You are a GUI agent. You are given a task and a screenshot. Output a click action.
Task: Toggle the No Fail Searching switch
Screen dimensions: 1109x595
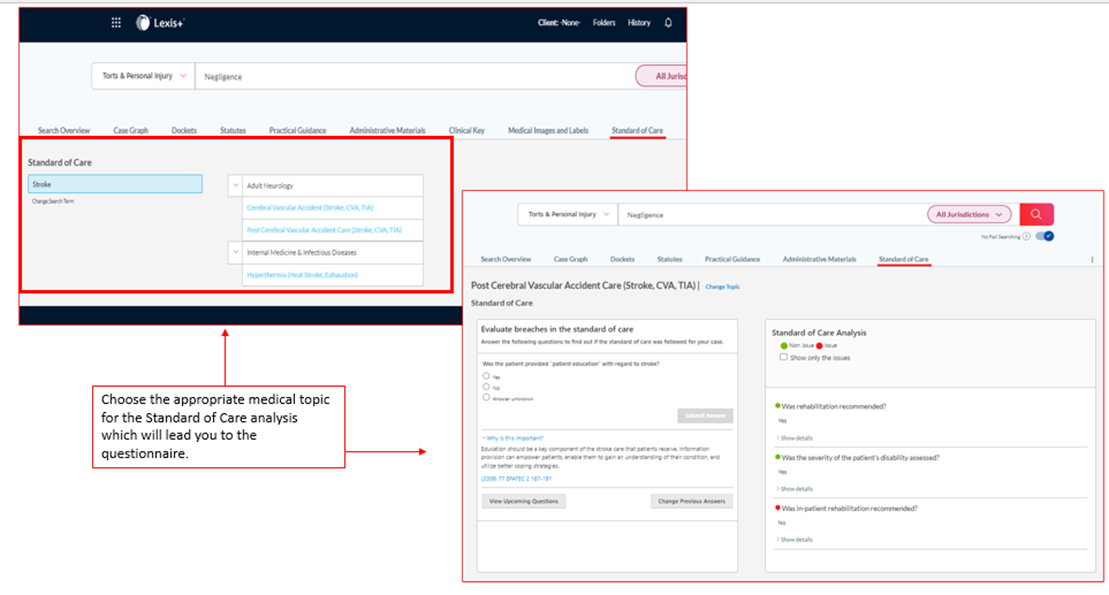coord(1045,236)
